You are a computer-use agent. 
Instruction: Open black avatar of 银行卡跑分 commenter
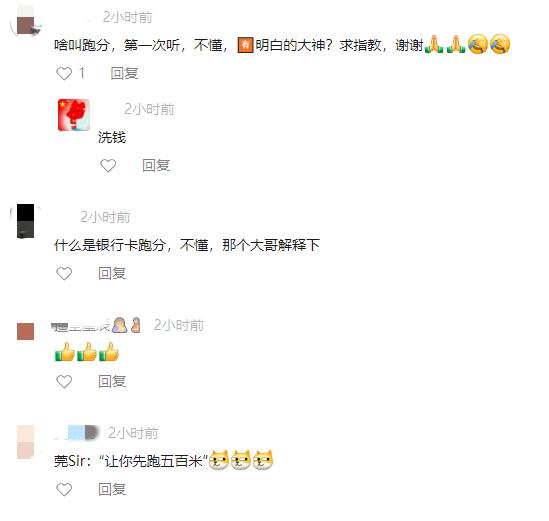pyautogui.click(x=26, y=221)
